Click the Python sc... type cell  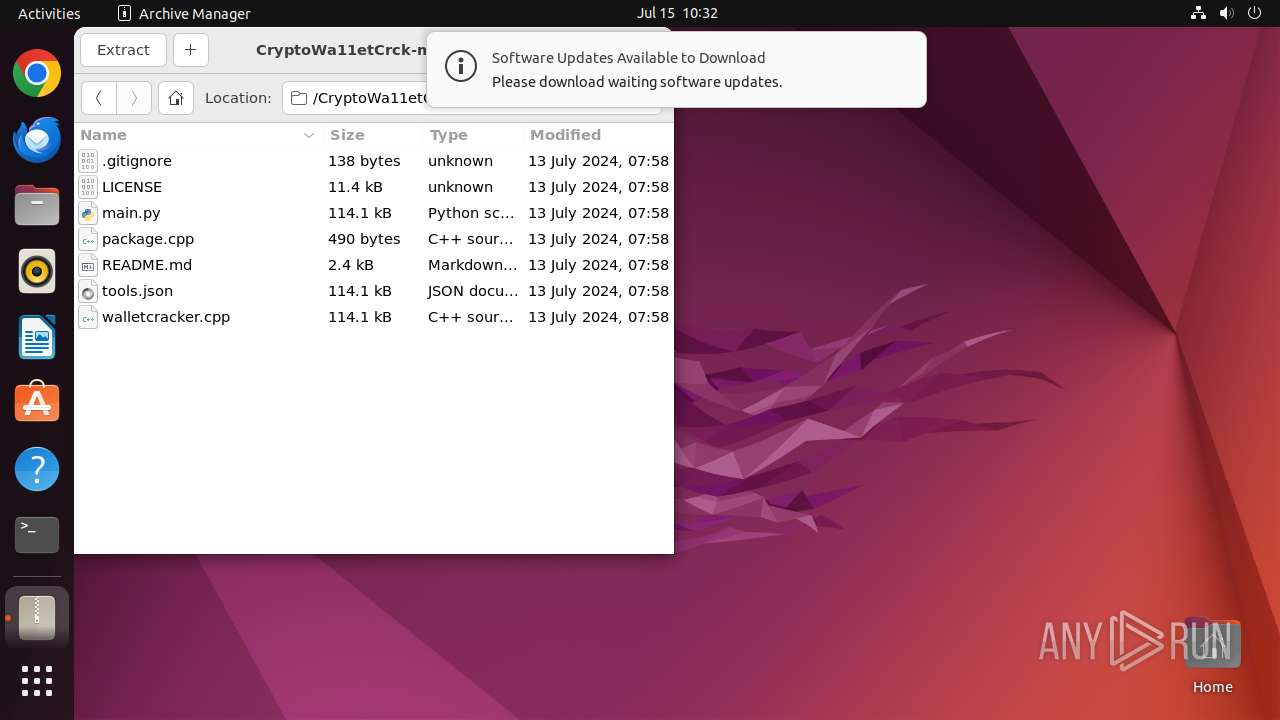471,213
